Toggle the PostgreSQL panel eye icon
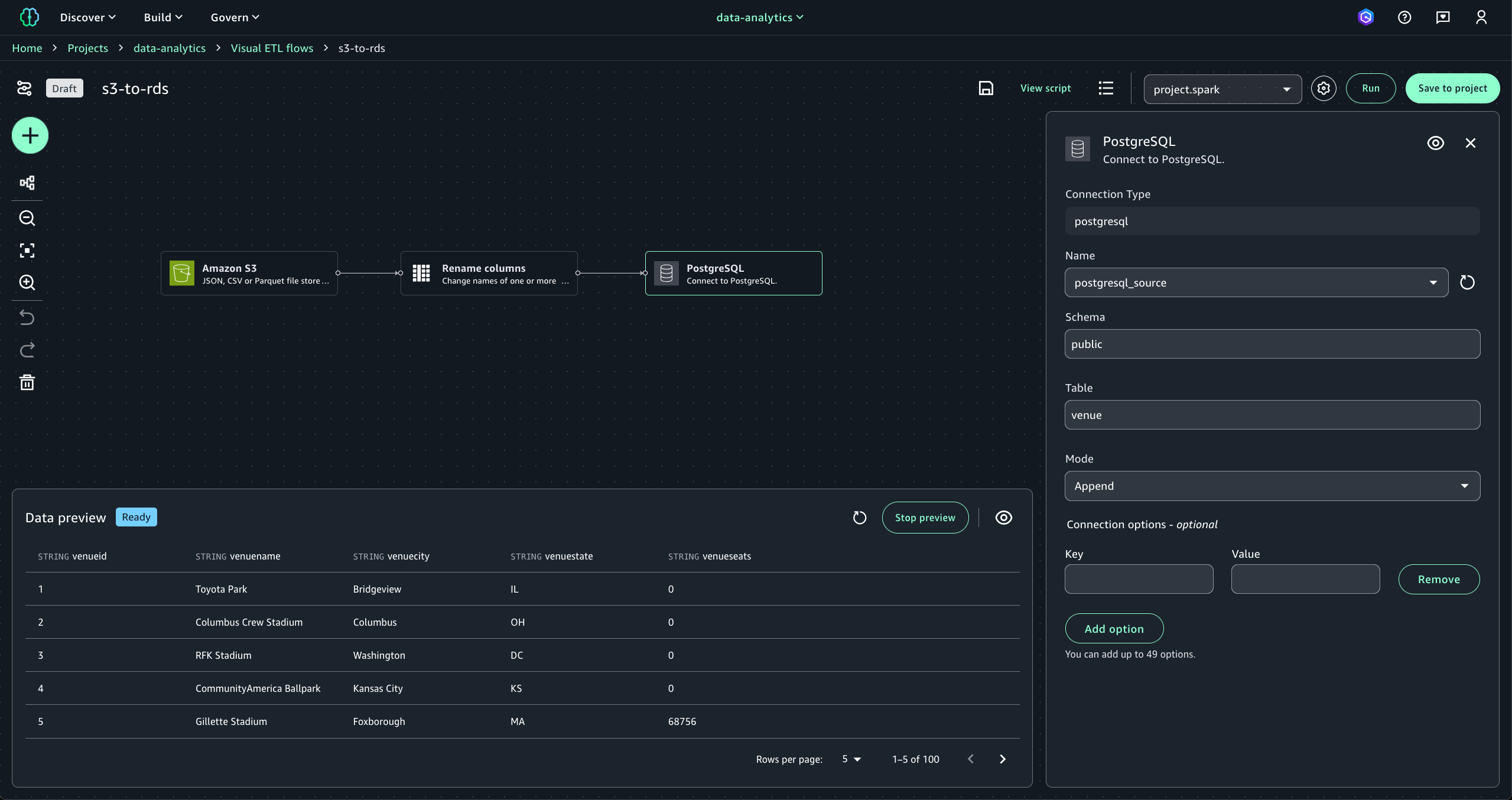Screen dimensions: 1512x800 pos(1435,143)
